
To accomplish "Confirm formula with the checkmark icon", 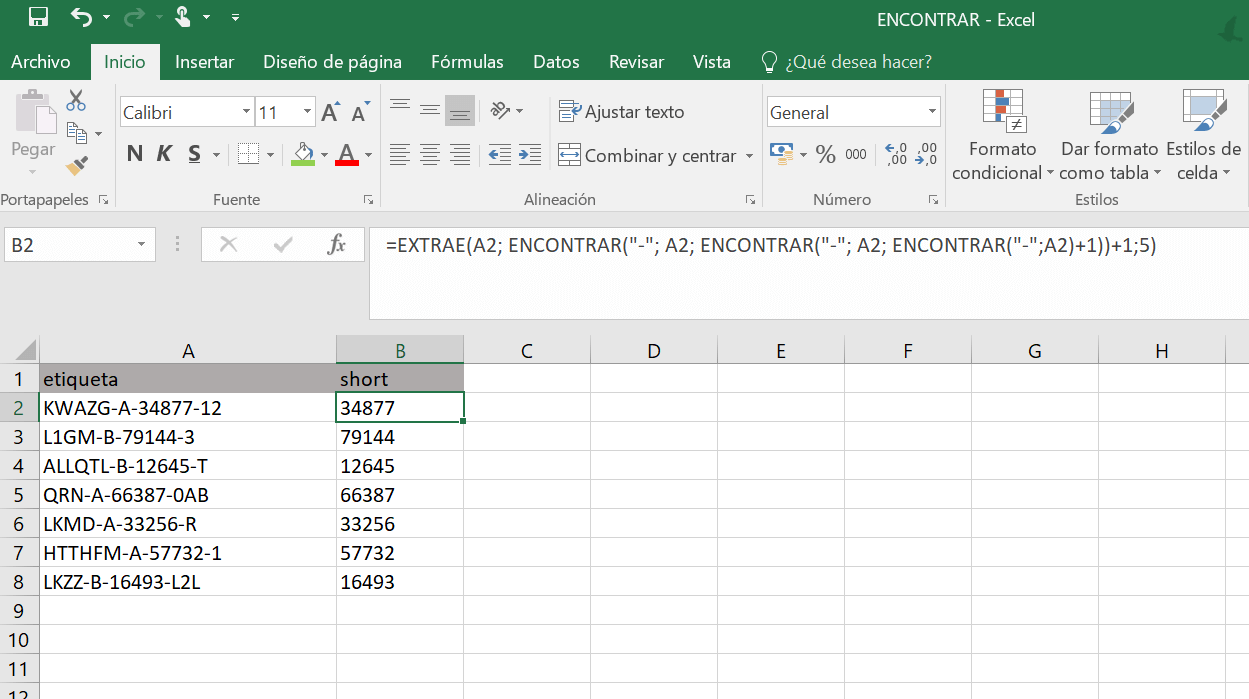I will 283,244.
